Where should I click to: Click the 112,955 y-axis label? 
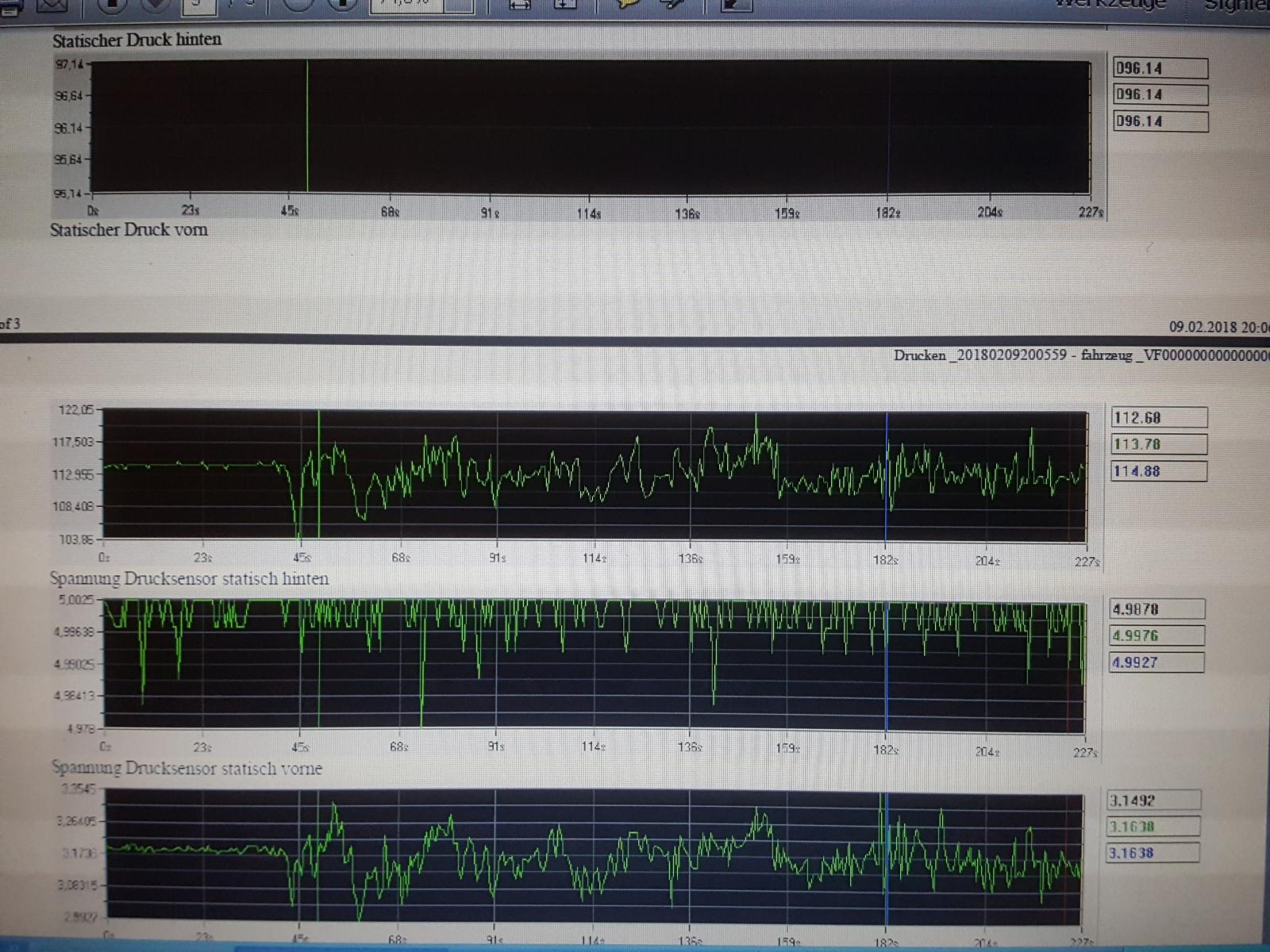(x=73, y=474)
